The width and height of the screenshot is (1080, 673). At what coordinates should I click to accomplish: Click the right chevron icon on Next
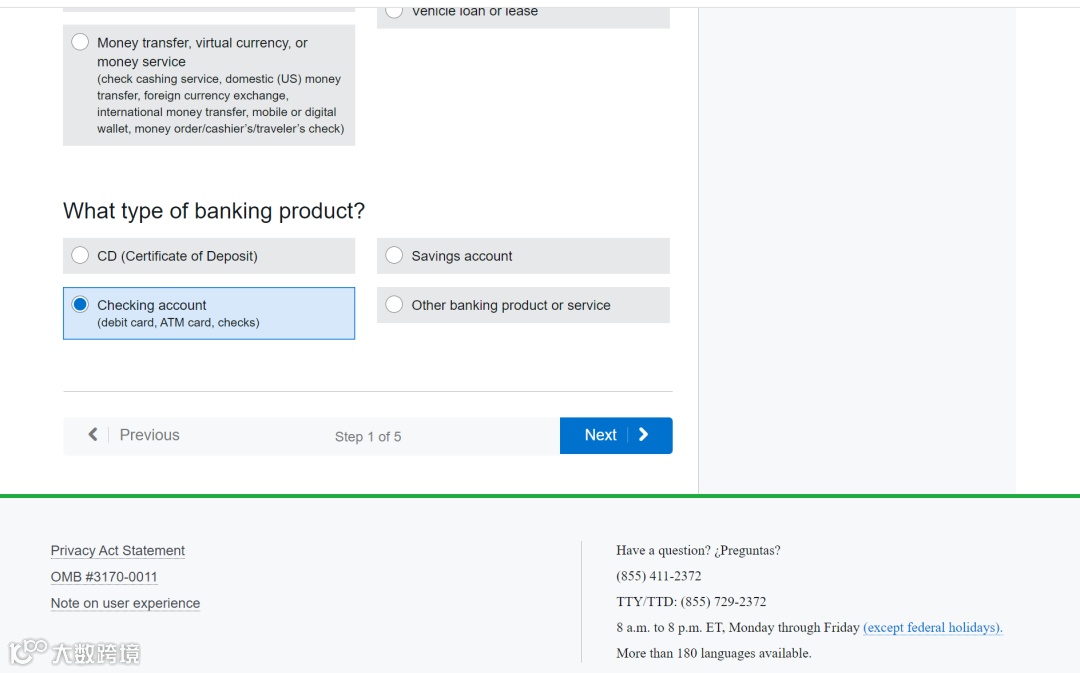coord(643,435)
